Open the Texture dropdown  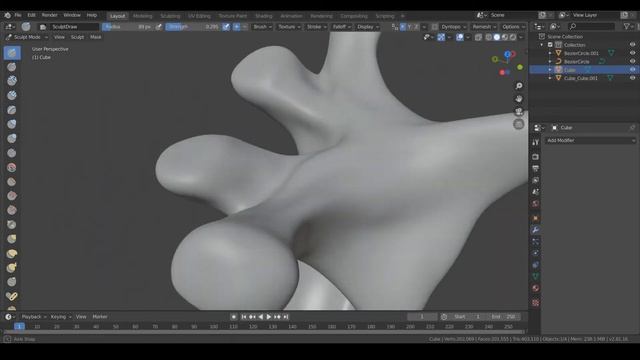289,27
